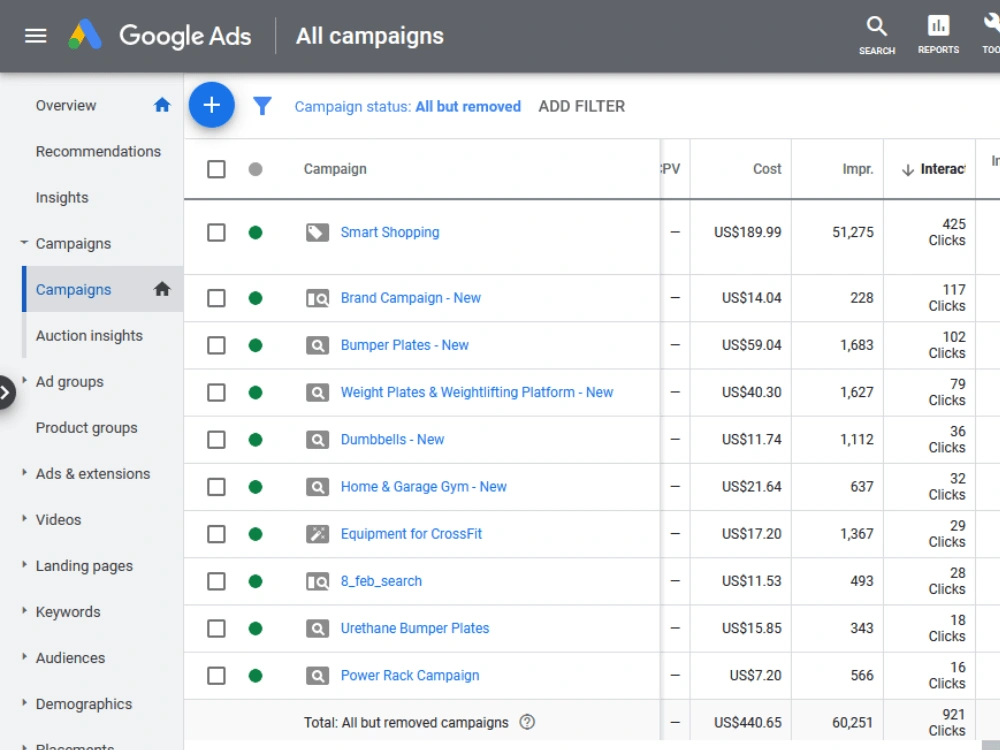Image resolution: width=1000 pixels, height=750 pixels.
Task: Select the Dumbbells - New row checkbox
Action: [x=216, y=439]
